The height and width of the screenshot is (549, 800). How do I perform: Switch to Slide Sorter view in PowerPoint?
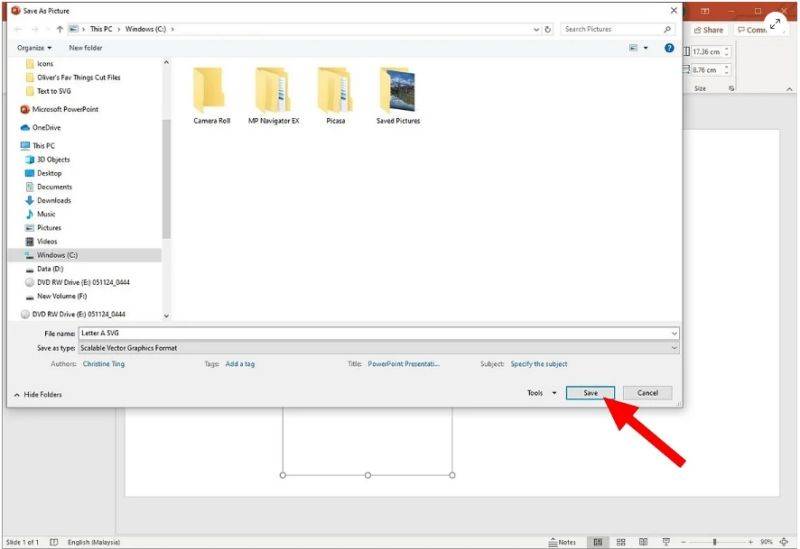tap(621, 542)
